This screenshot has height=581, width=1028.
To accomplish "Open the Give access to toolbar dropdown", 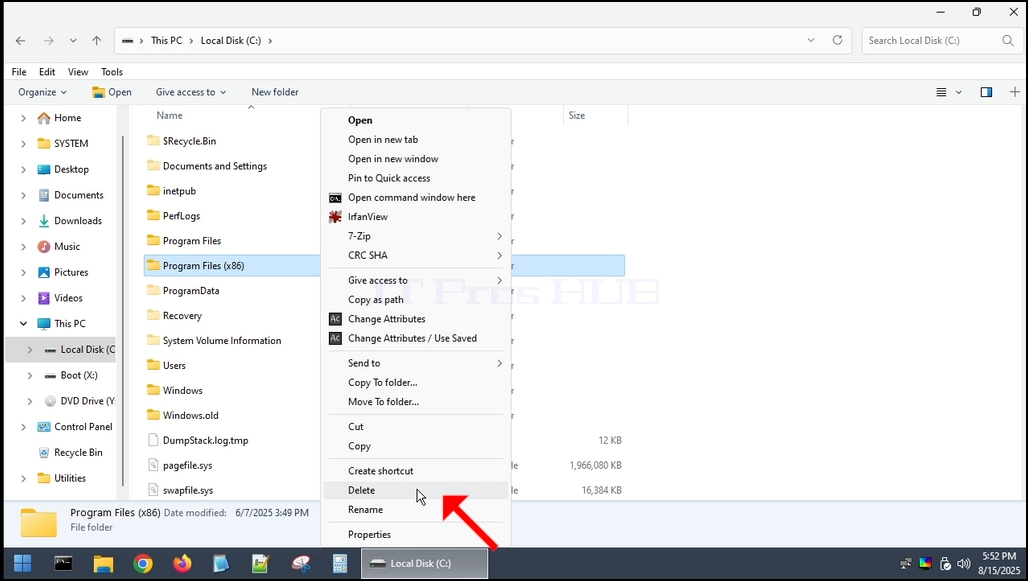I will [x=191, y=92].
